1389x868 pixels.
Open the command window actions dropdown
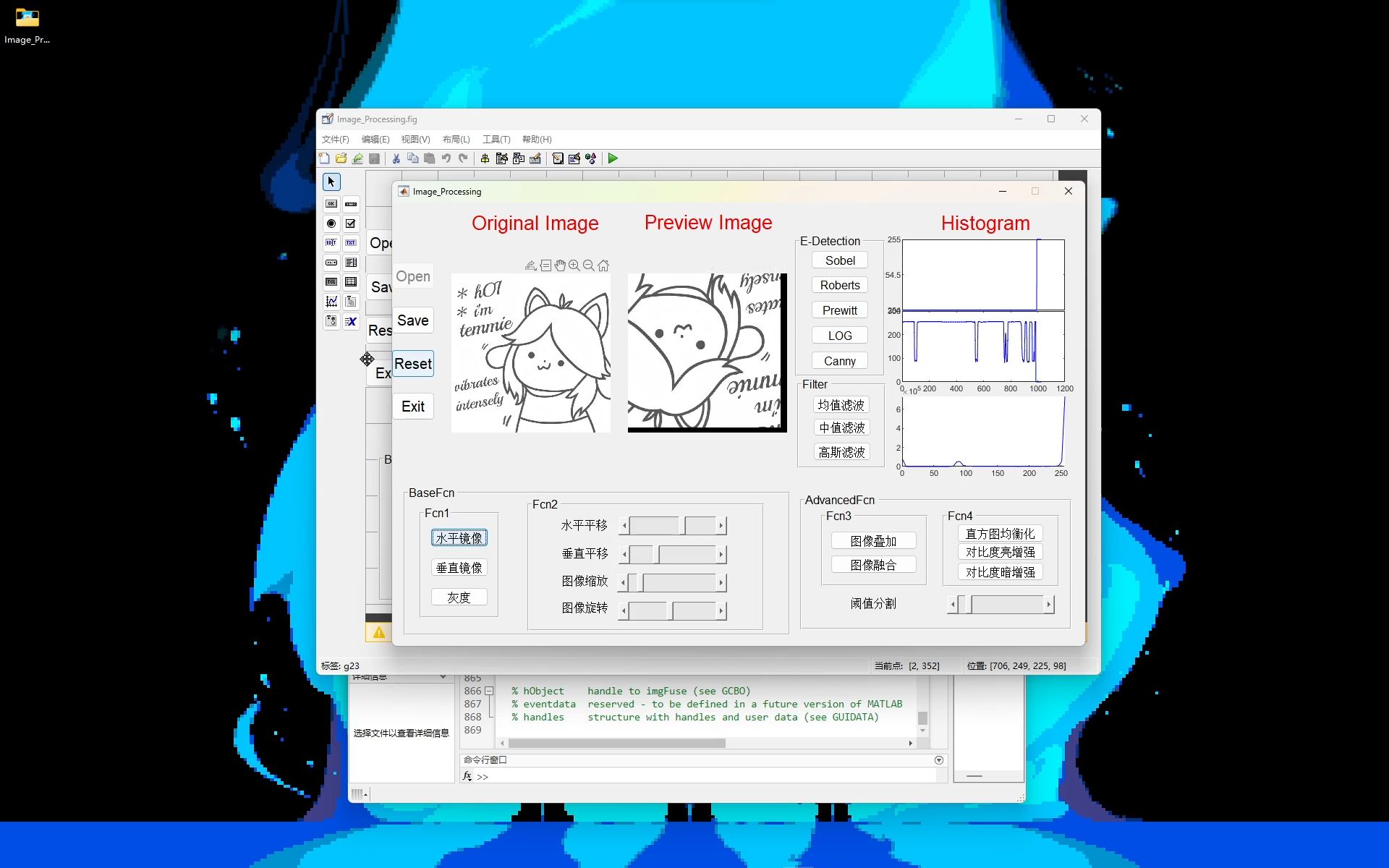(x=939, y=760)
